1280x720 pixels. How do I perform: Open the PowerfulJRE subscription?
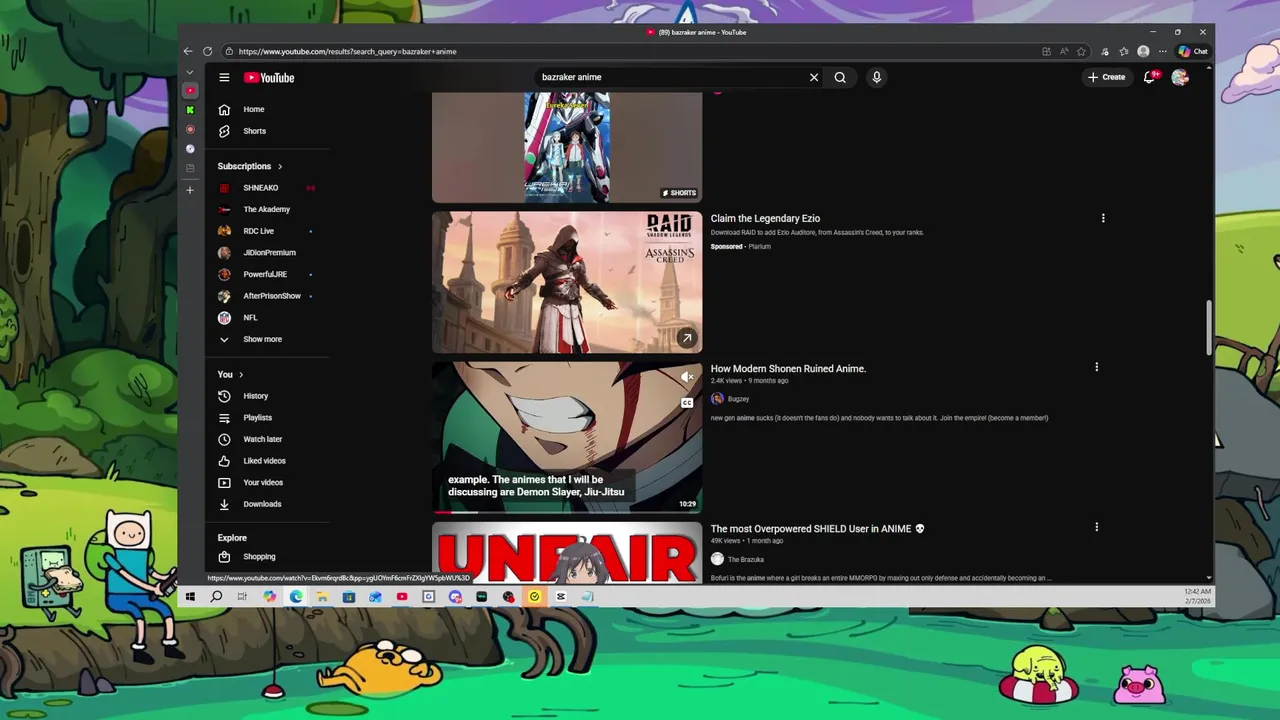pyautogui.click(x=268, y=274)
